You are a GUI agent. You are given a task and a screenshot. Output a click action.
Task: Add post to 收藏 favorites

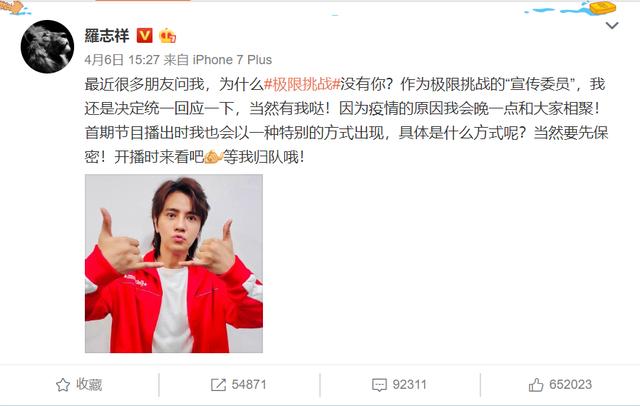coord(79,385)
